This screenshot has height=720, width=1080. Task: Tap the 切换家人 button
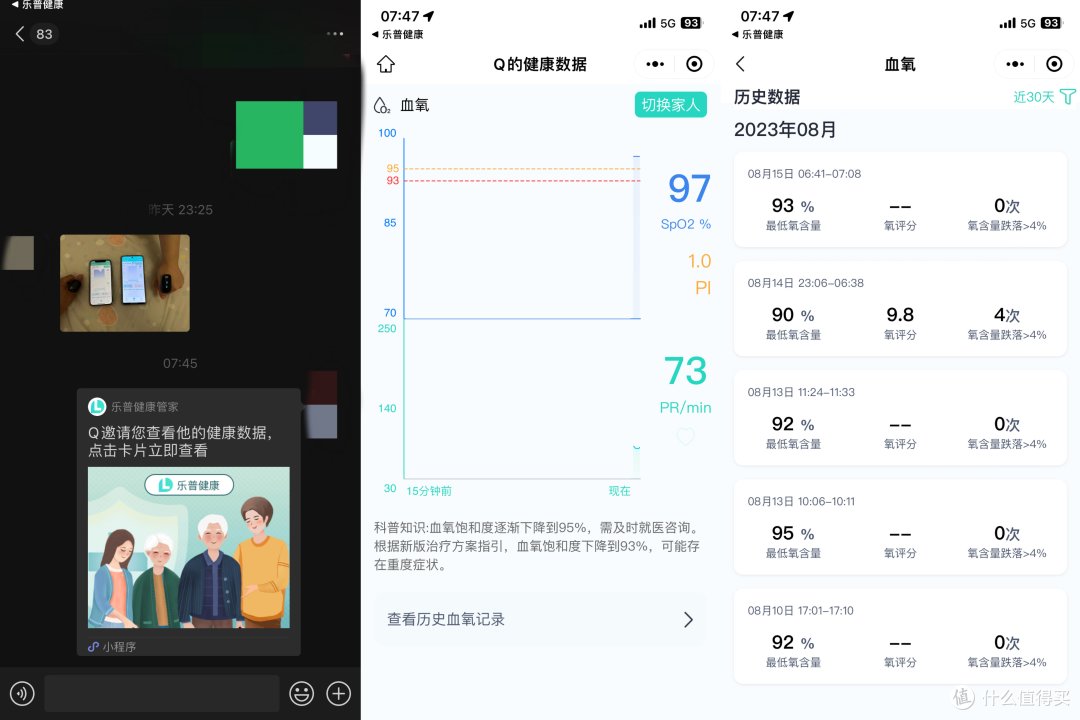click(670, 105)
